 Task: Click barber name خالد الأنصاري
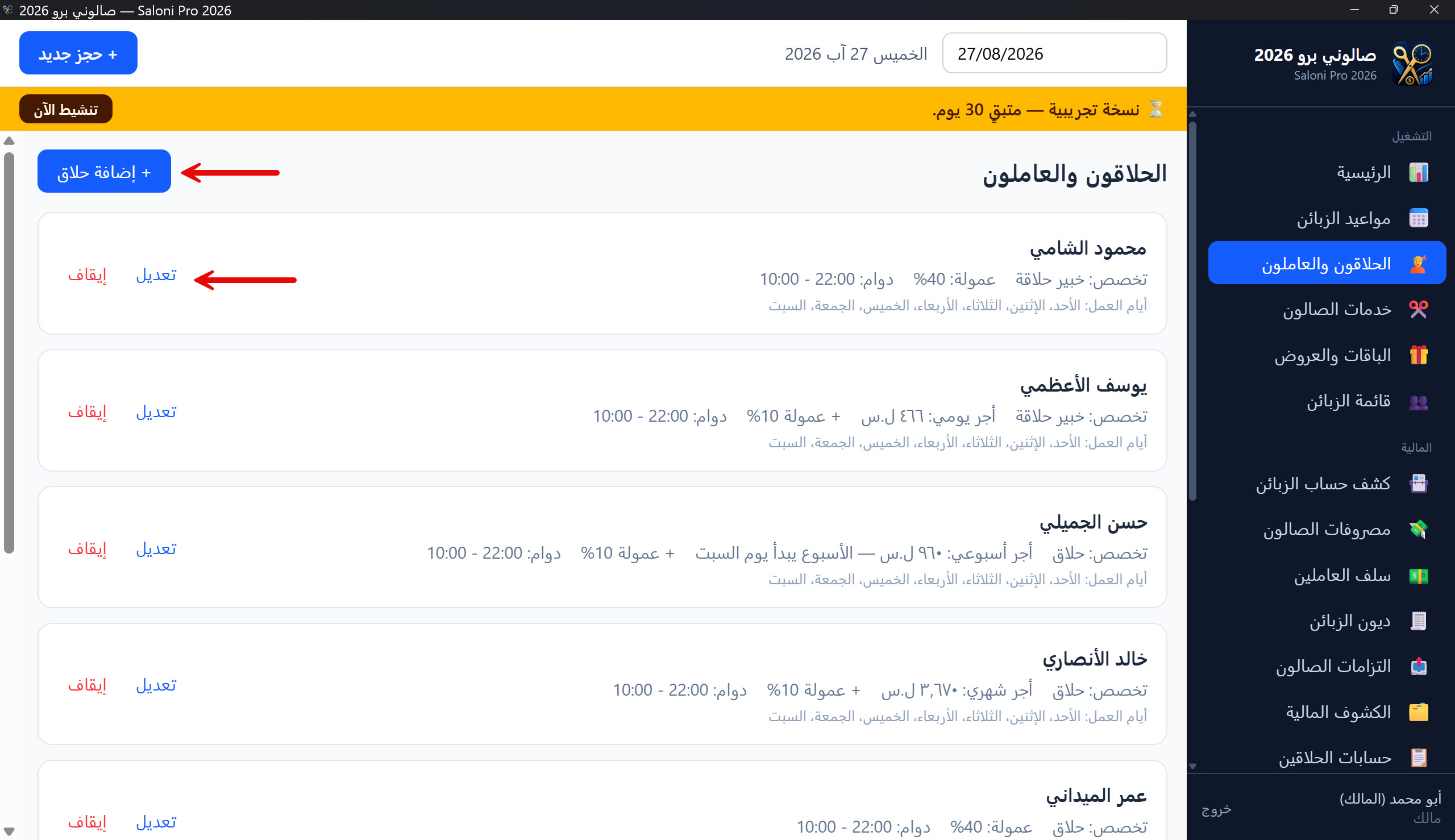pos(1095,659)
